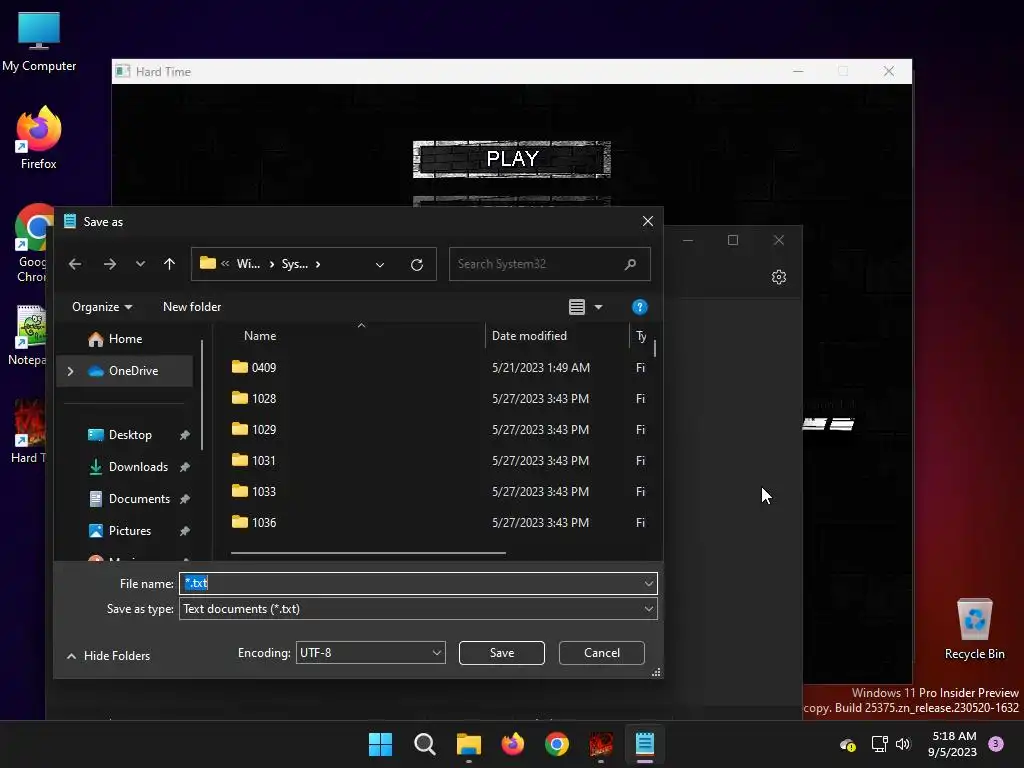Unpin icon beside Downloads

(185, 467)
